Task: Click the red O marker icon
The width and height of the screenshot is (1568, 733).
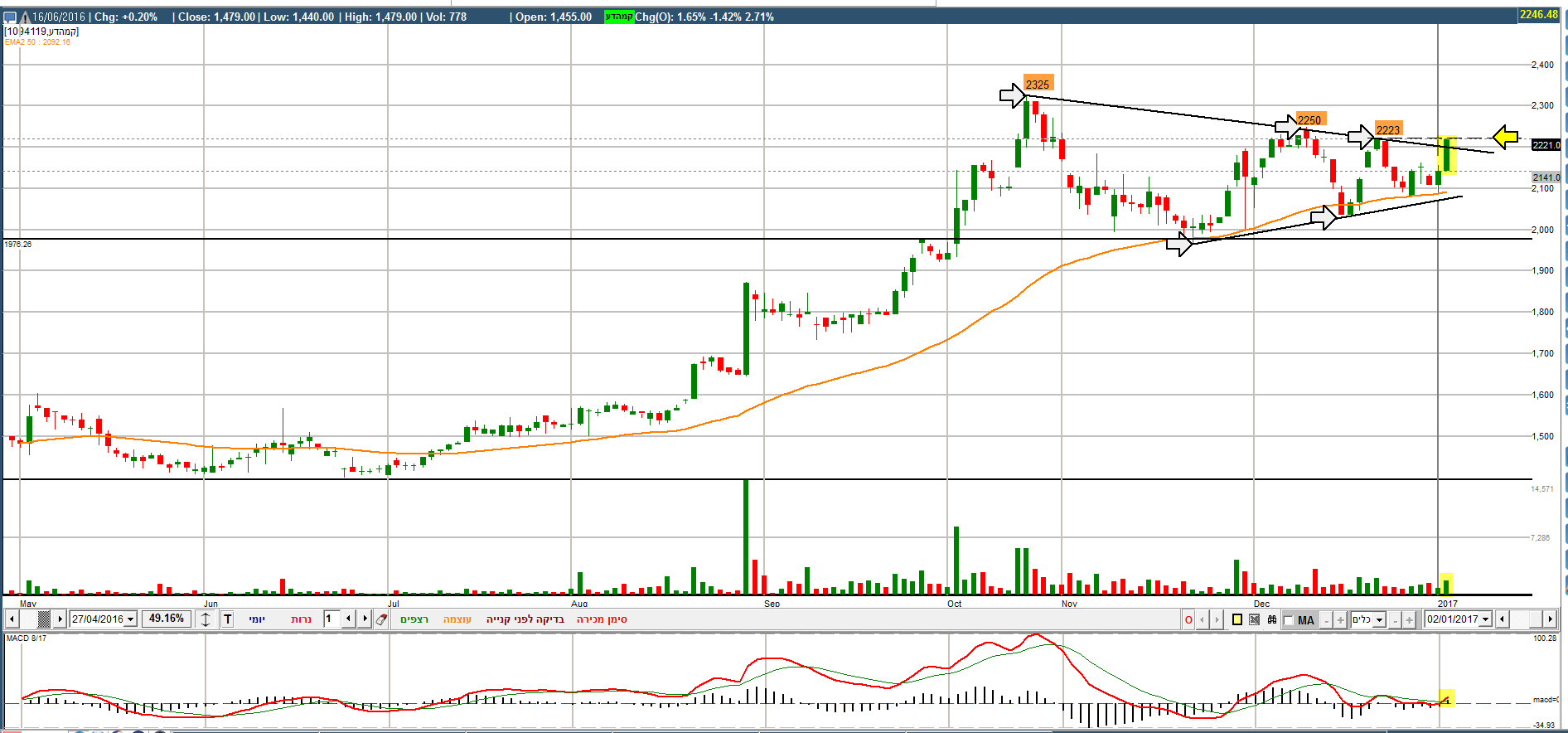Action: (x=1188, y=619)
